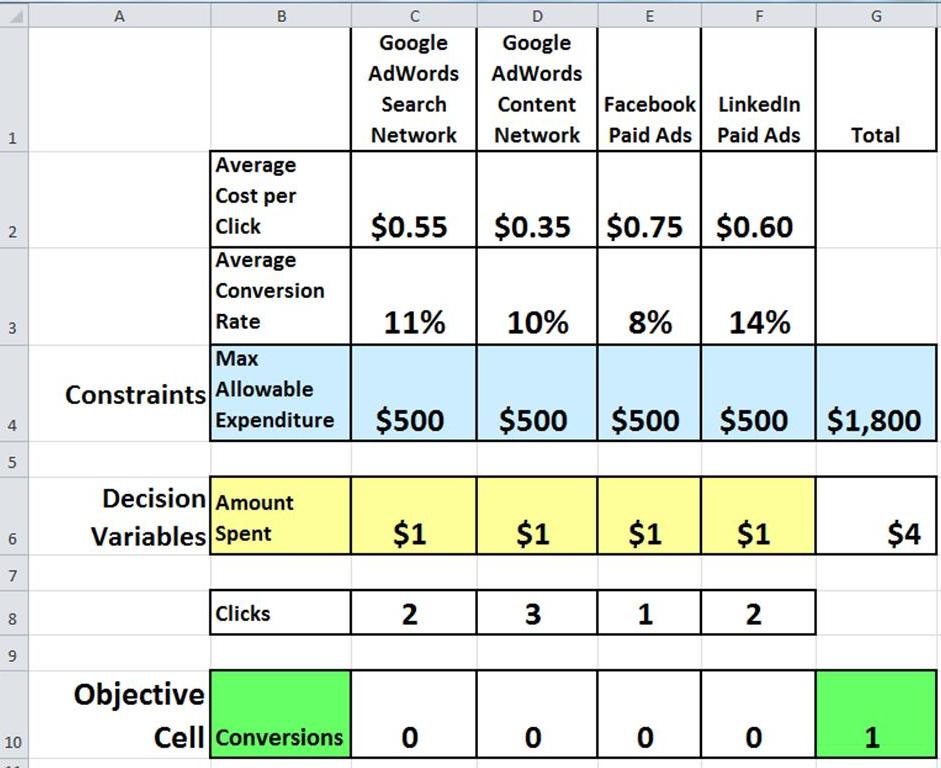The width and height of the screenshot is (941, 768).
Task: Click the 14% conversion rate cell
Action: pos(759,296)
